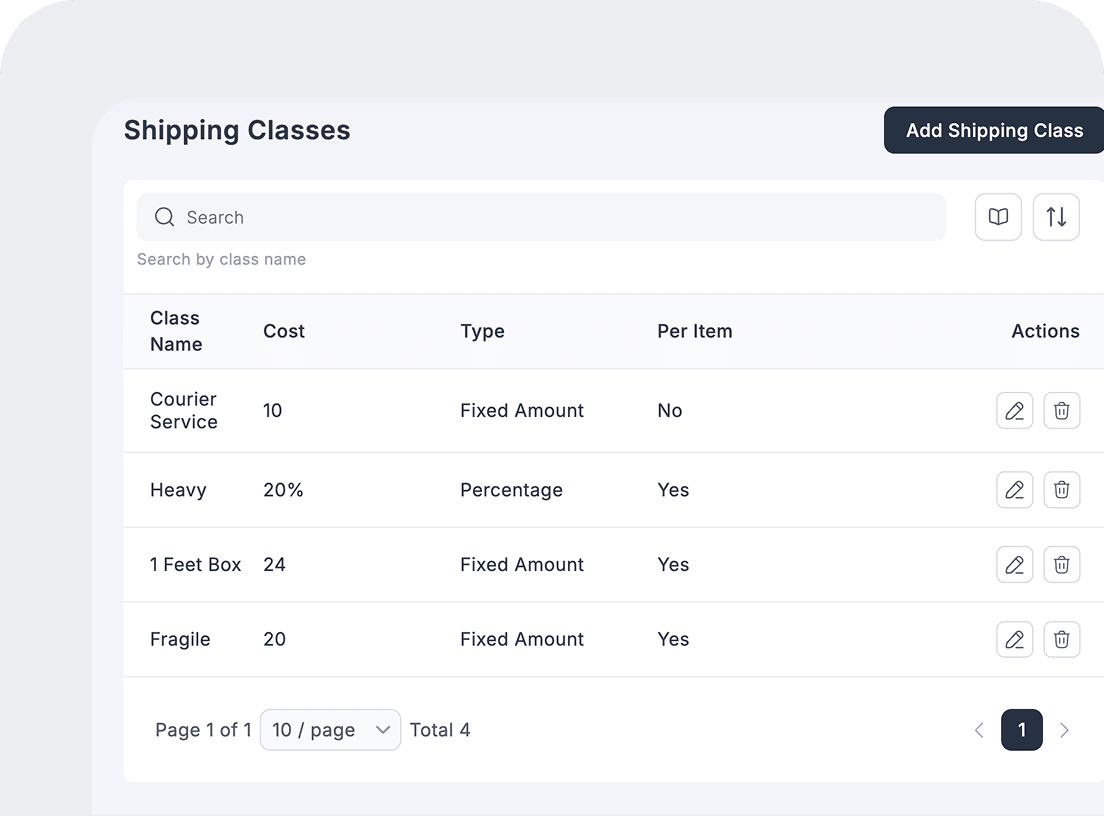Delete the Courier Service shipping class
This screenshot has width=1104, height=816.
click(1061, 411)
